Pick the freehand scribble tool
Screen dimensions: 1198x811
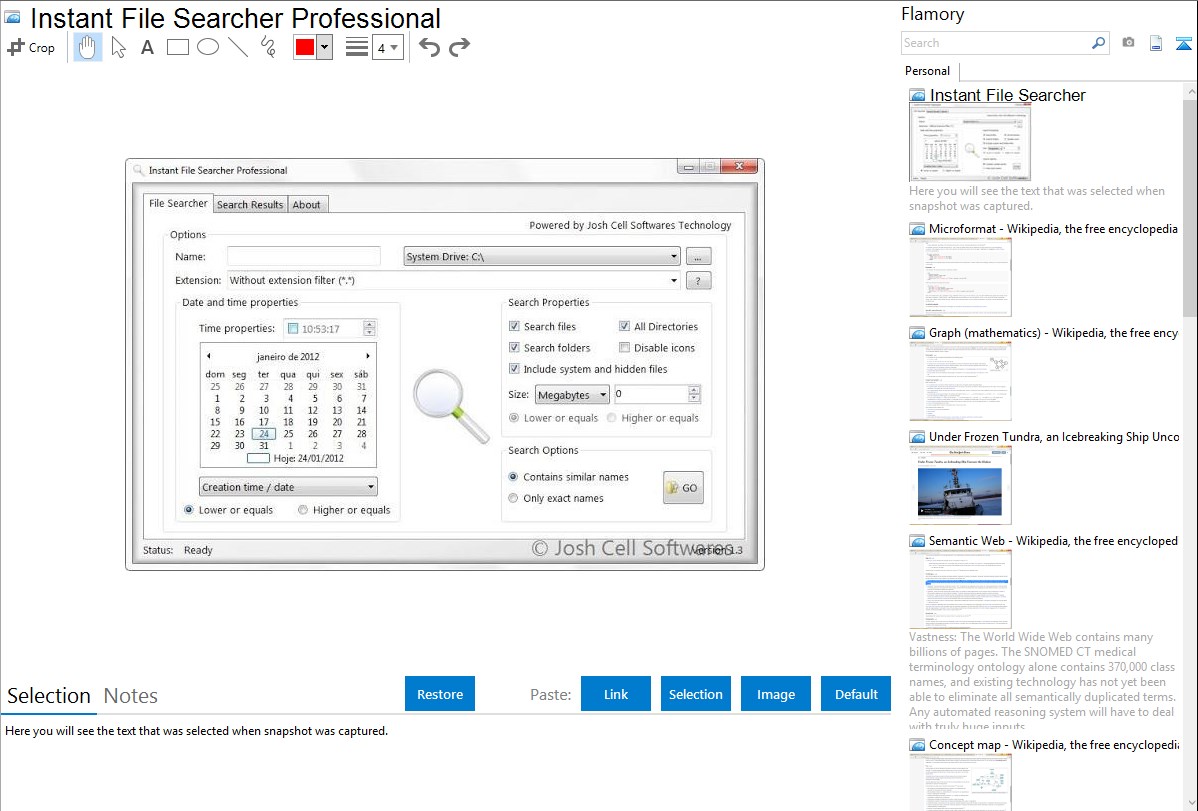point(268,47)
